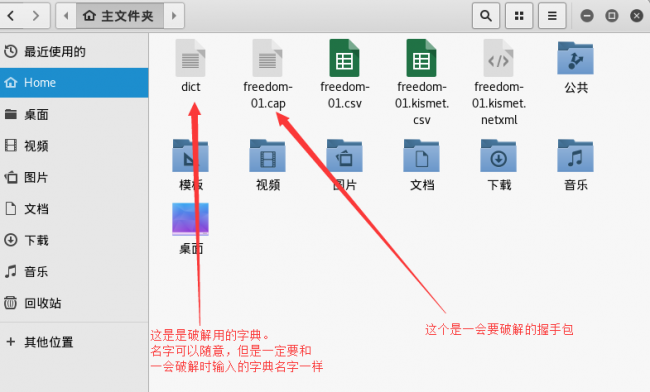Open the search tool
650x392 pixels.
point(486,16)
